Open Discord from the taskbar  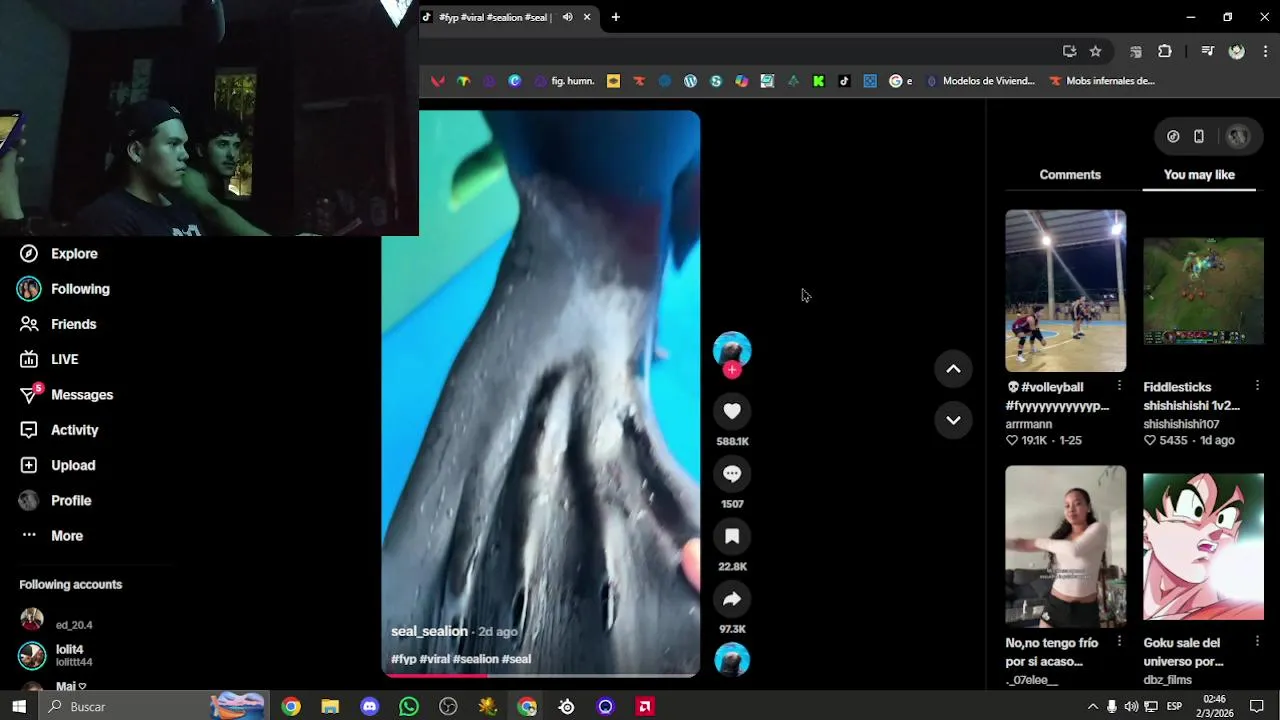click(x=369, y=707)
